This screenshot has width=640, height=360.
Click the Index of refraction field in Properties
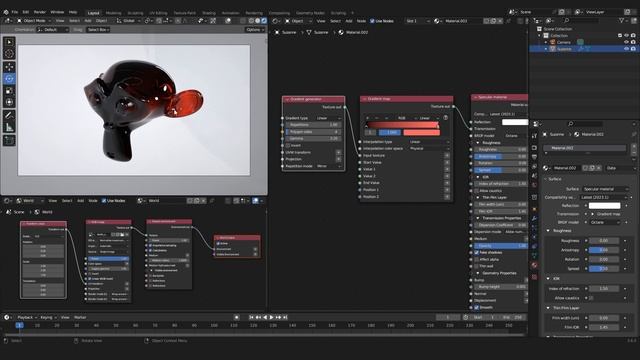click(x=604, y=288)
